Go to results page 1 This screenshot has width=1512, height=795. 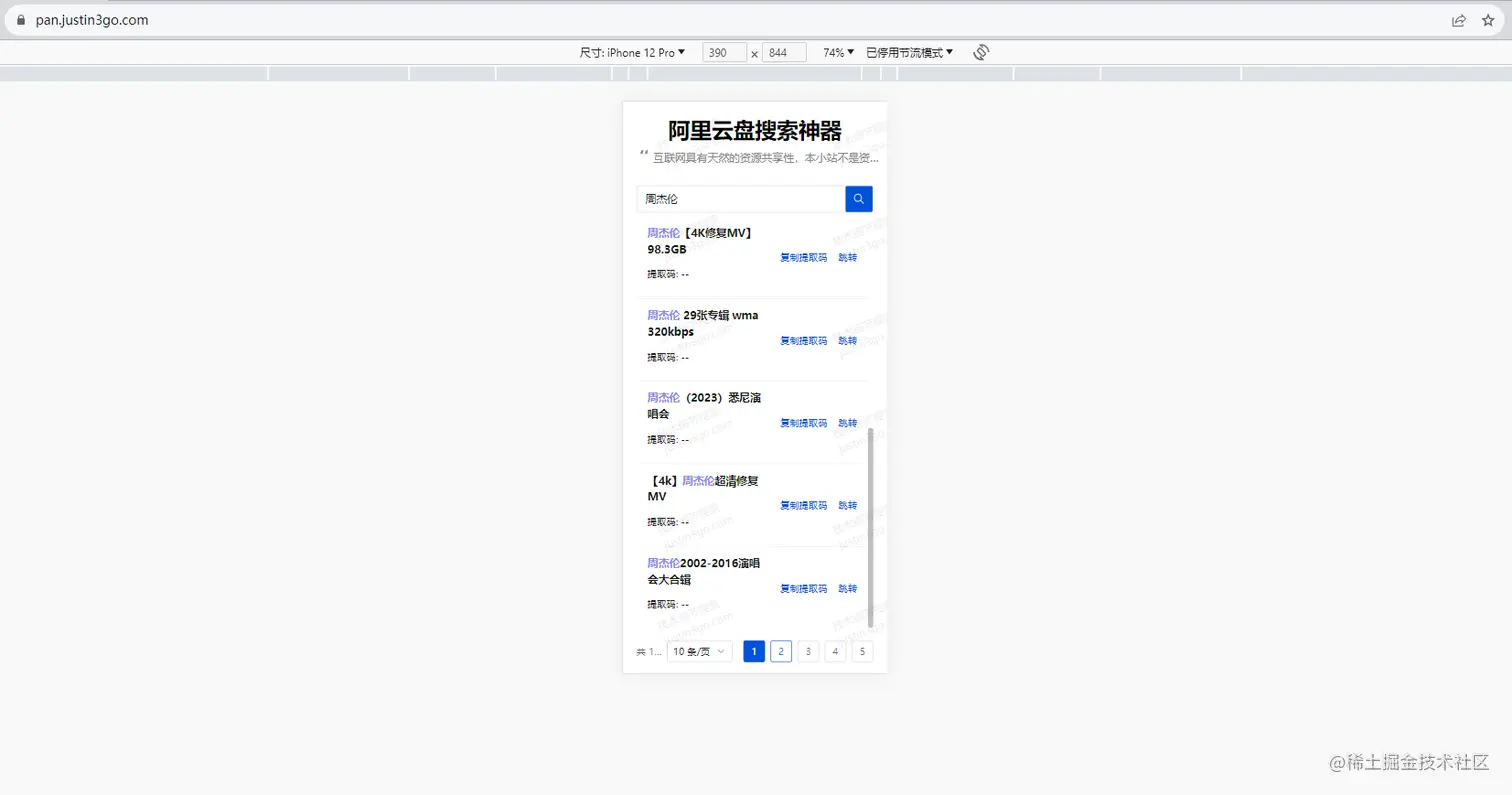click(754, 651)
